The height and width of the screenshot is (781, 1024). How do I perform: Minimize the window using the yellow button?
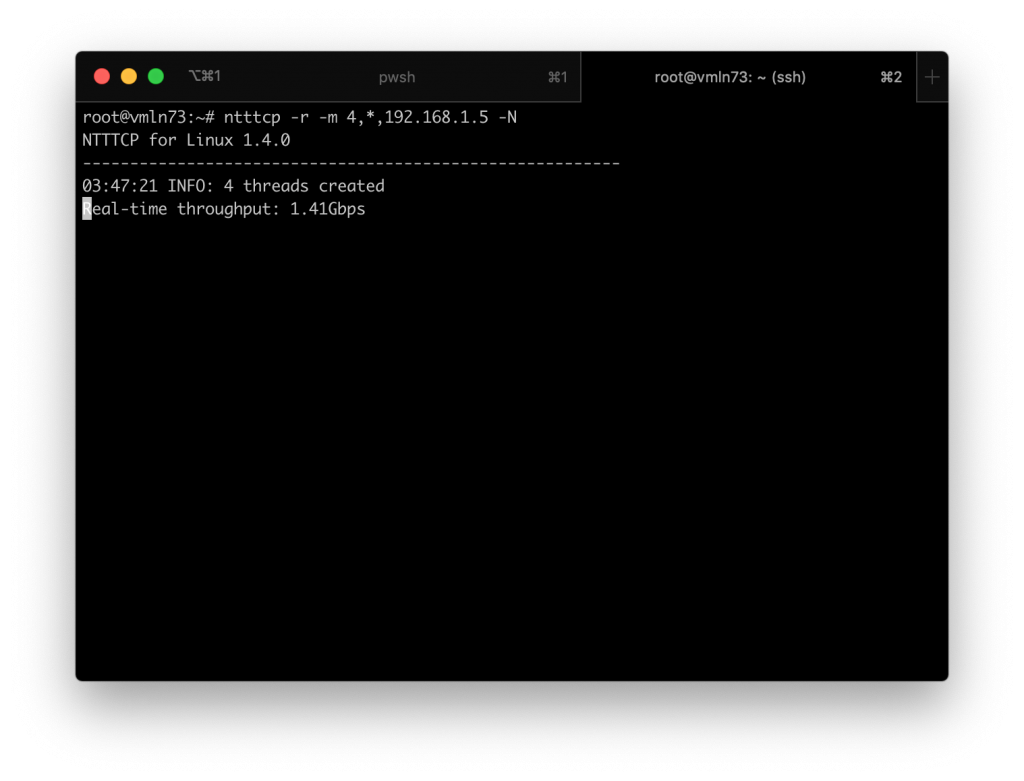click(x=128, y=77)
